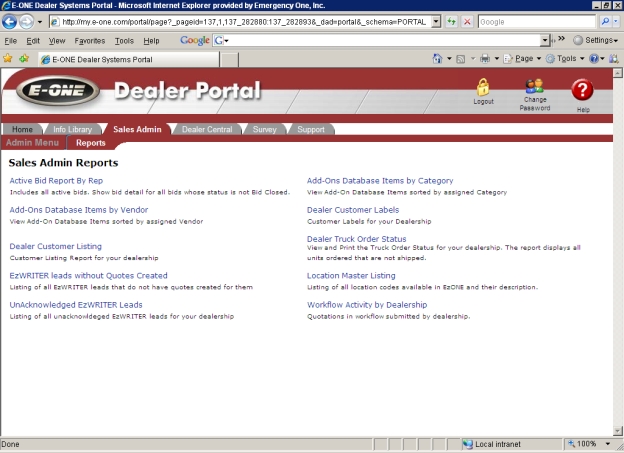Click the page scrollbar up arrow

click(617, 73)
